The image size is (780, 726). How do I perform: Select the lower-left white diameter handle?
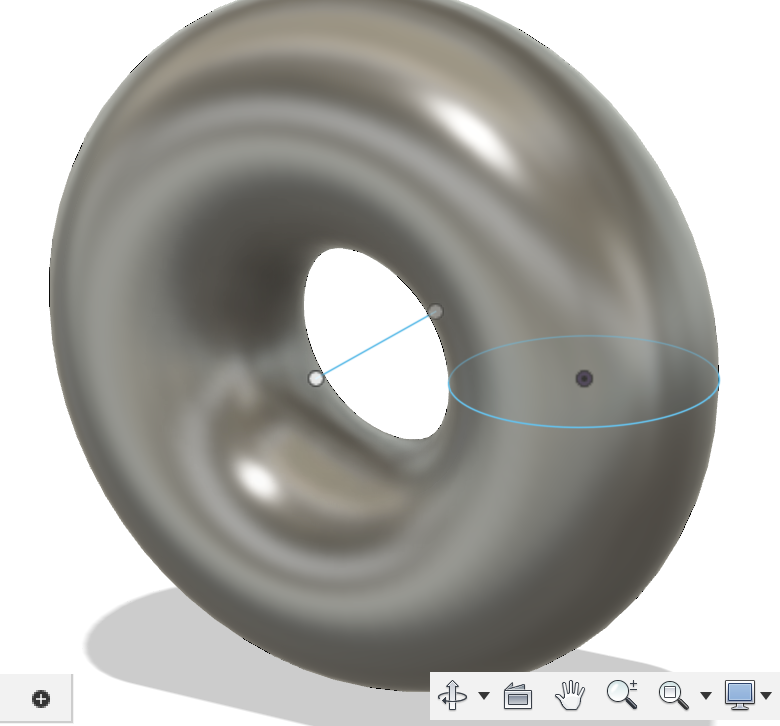[x=316, y=379]
